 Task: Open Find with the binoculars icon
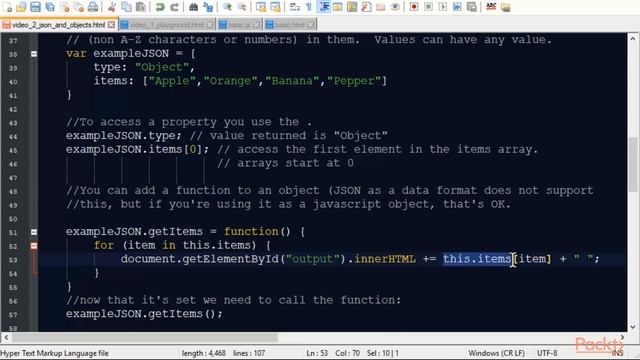coord(193,7)
